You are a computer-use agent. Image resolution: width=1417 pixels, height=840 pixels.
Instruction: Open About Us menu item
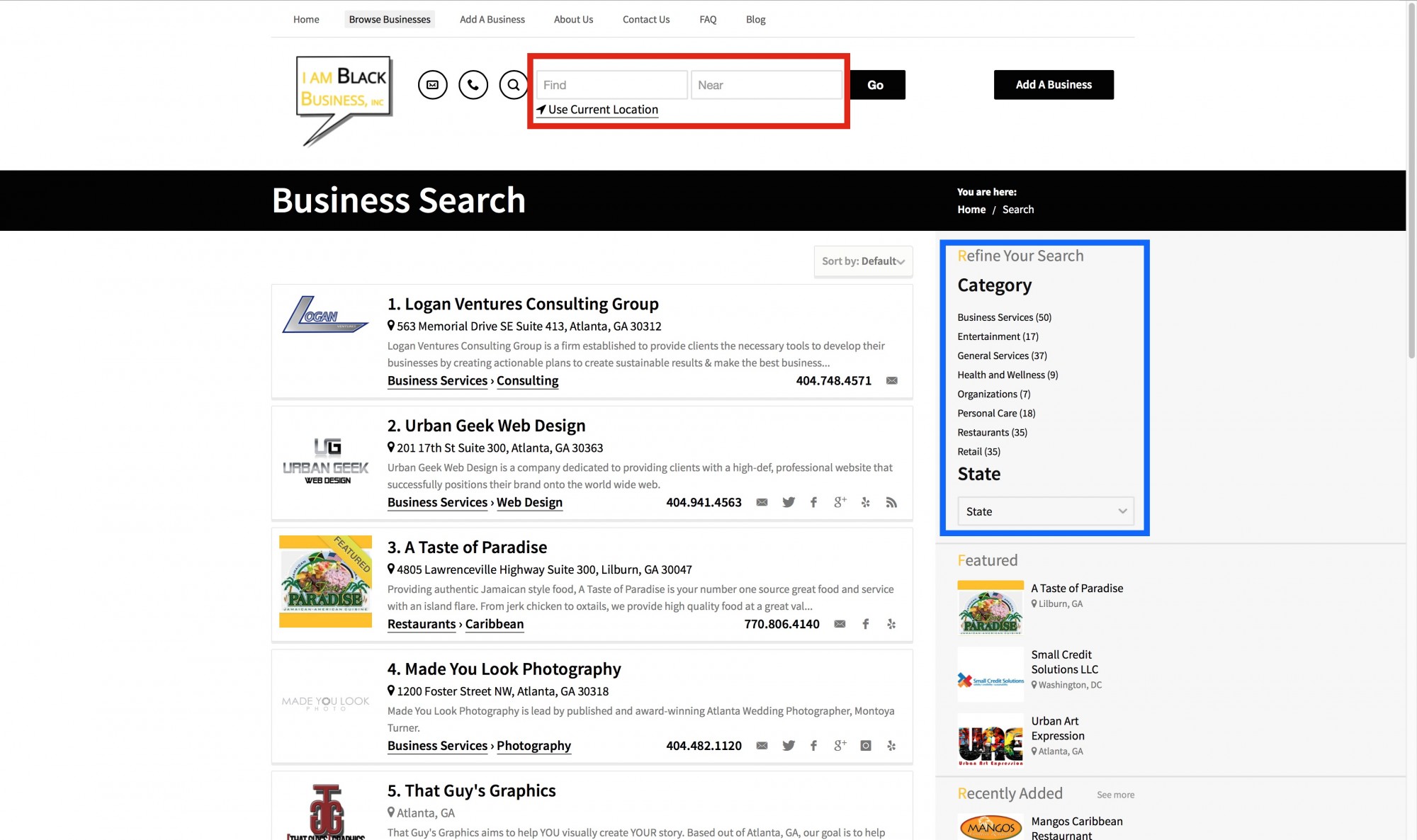573,20
